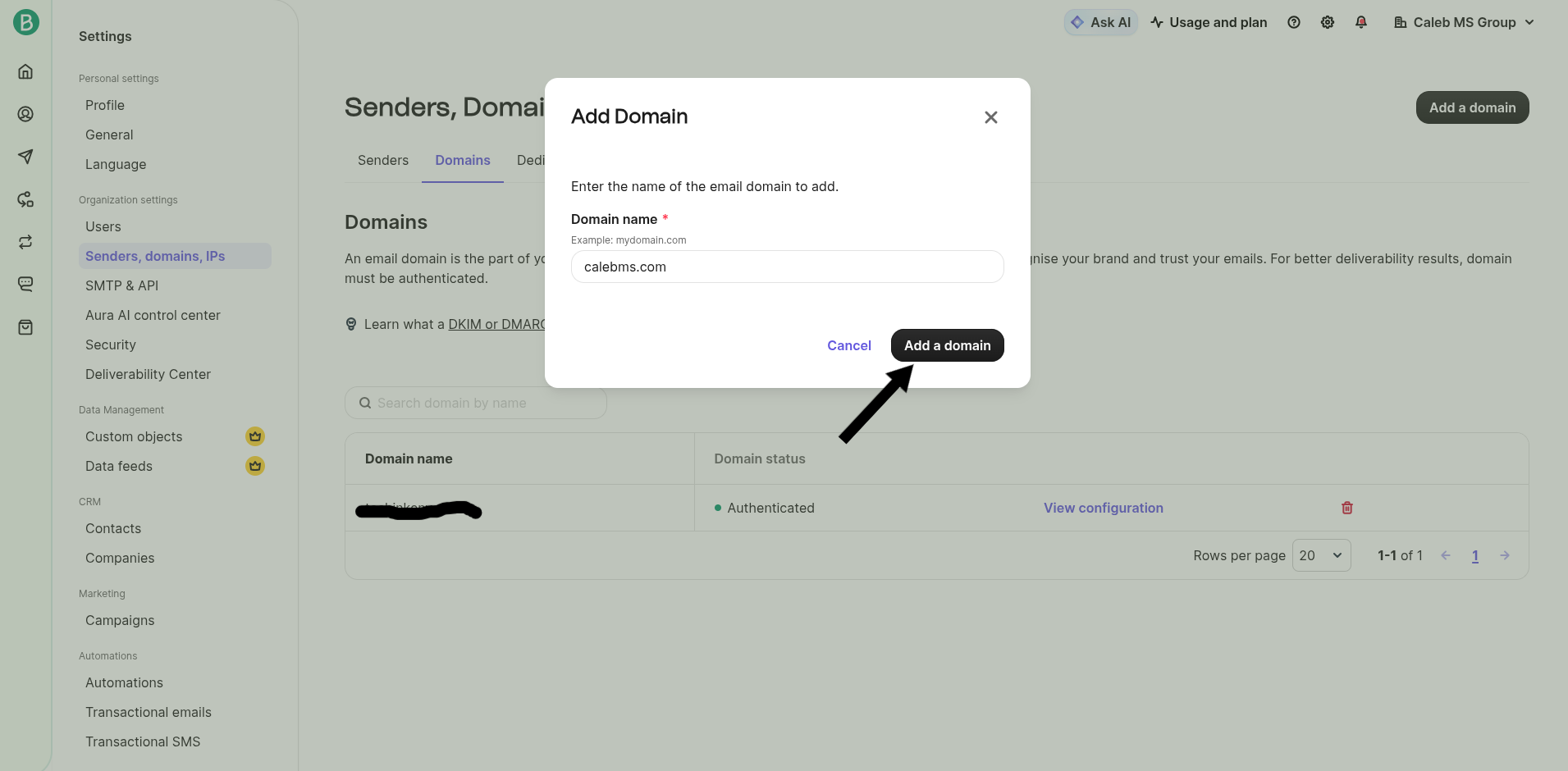Open the Contacts icon in left rail
This screenshot has width=1568, height=771.
click(x=25, y=114)
